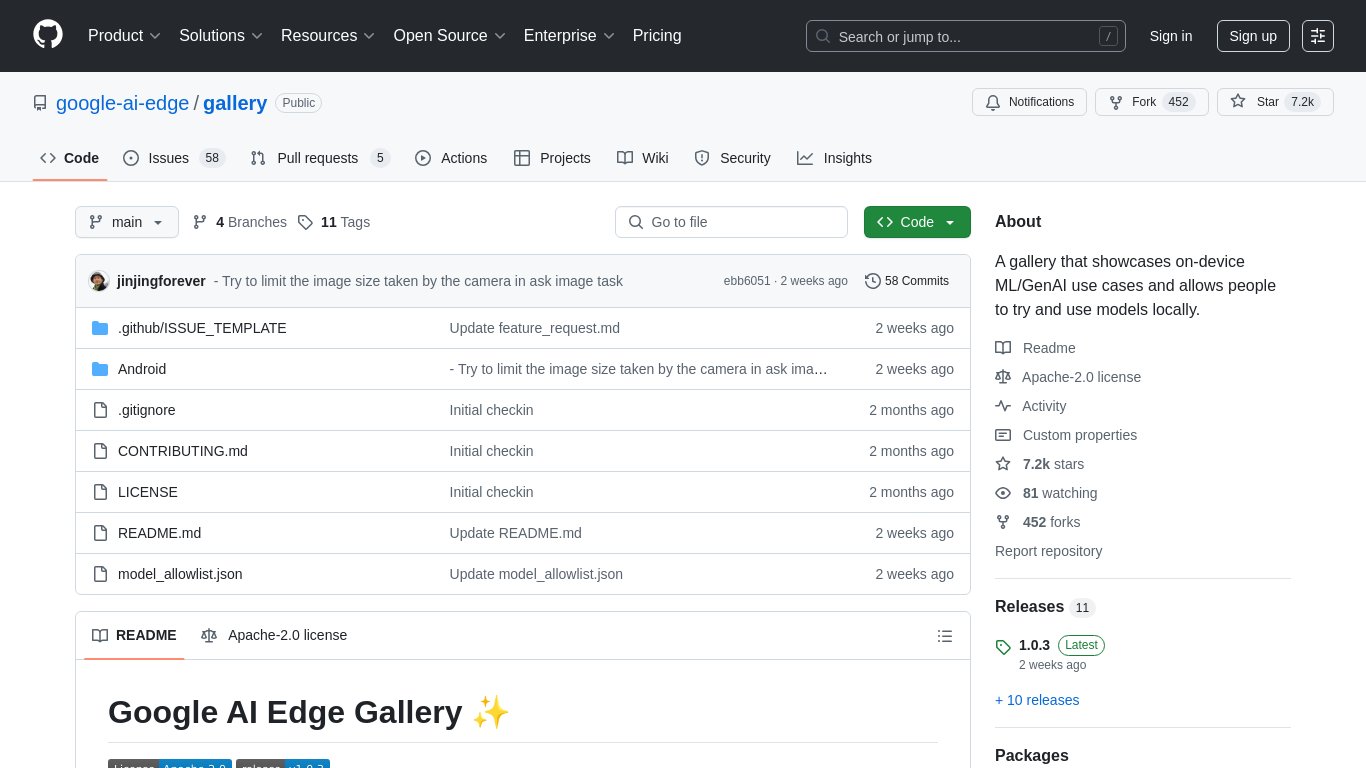This screenshot has width=1366, height=768.
Task: Open the 58 Commits history
Action: pos(906,281)
